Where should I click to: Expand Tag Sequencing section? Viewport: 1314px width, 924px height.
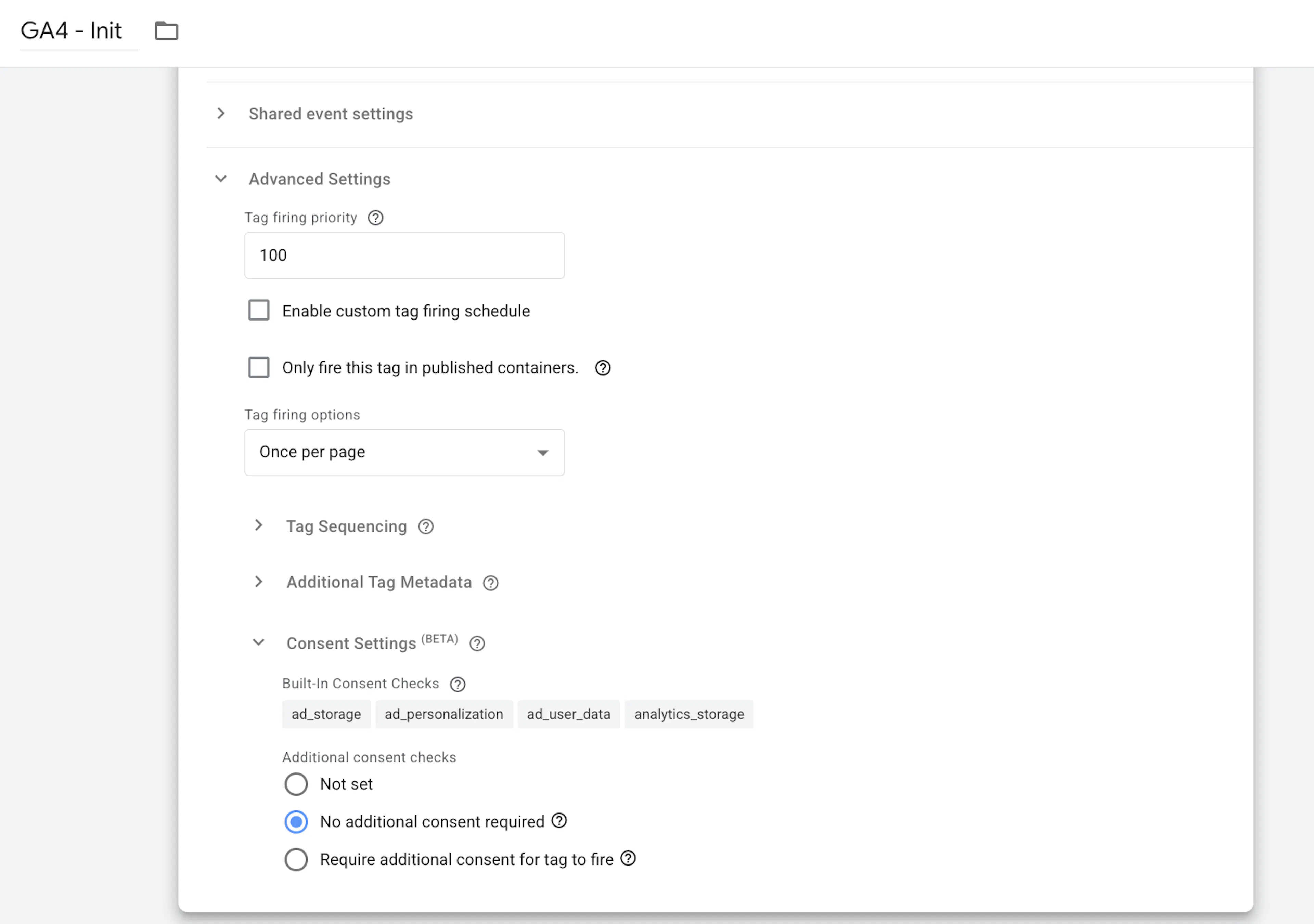click(x=259, y=525)
